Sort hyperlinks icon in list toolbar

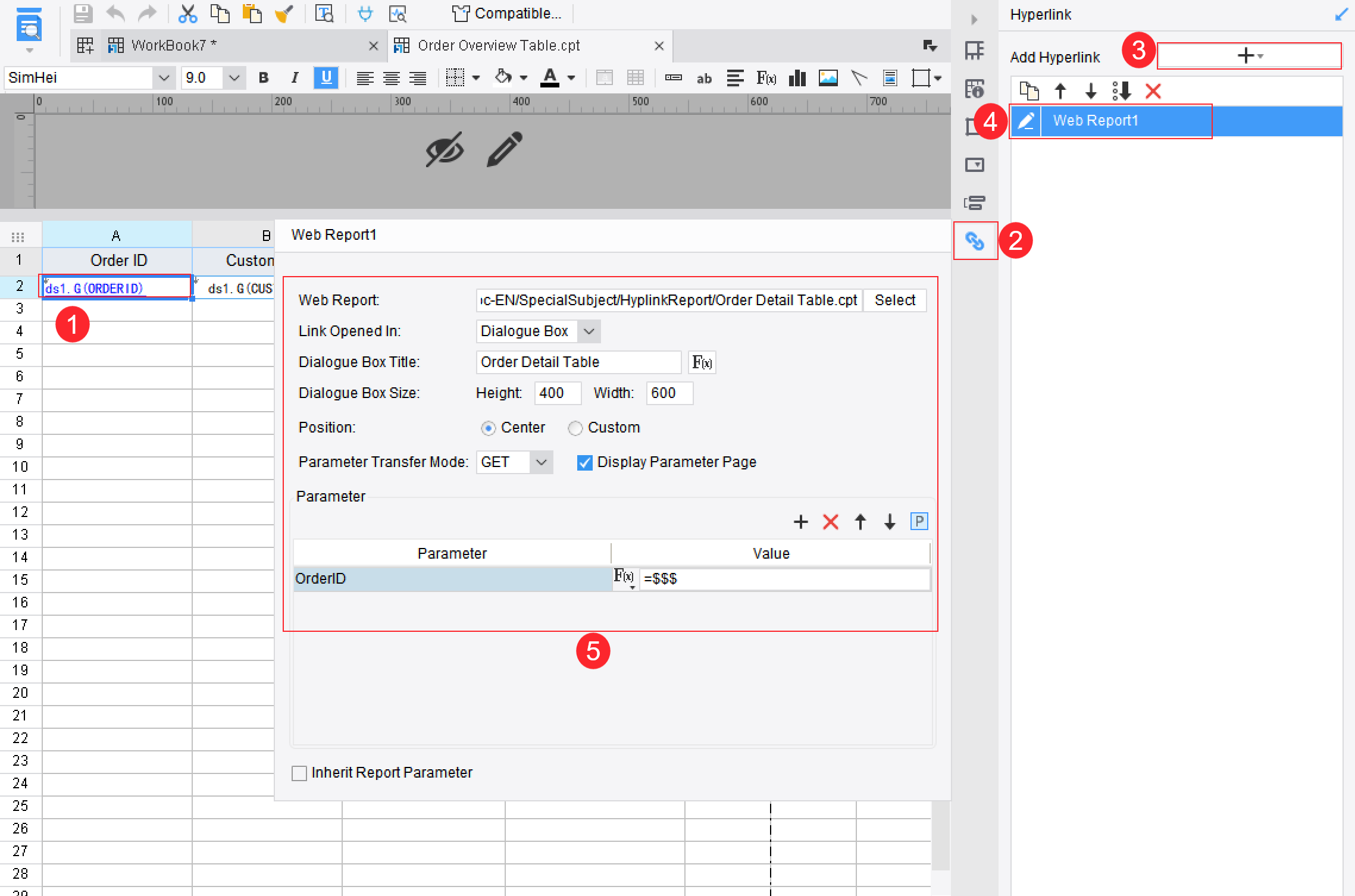(1122, 91)
